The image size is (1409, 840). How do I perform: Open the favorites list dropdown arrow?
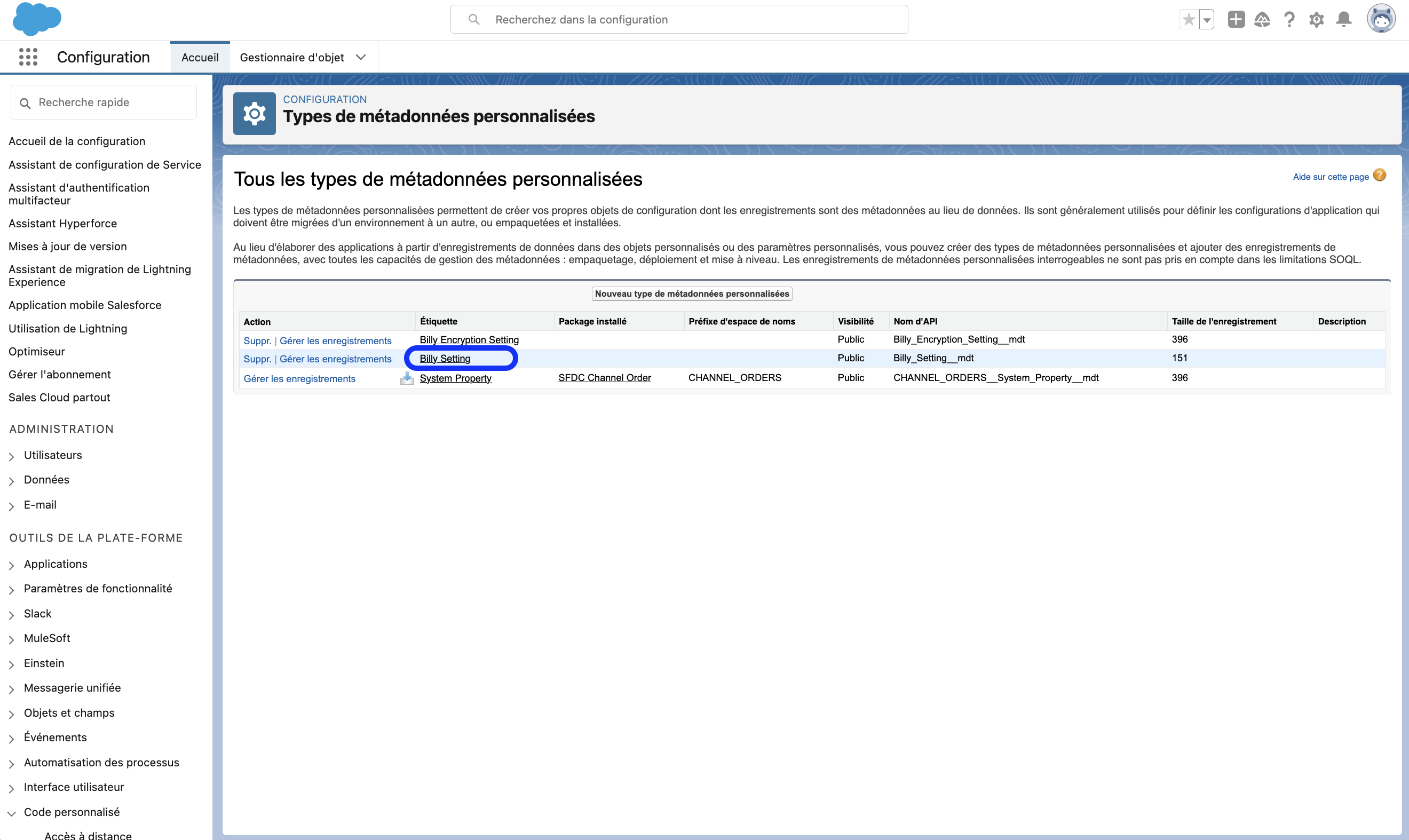[x=1207, y=20]
